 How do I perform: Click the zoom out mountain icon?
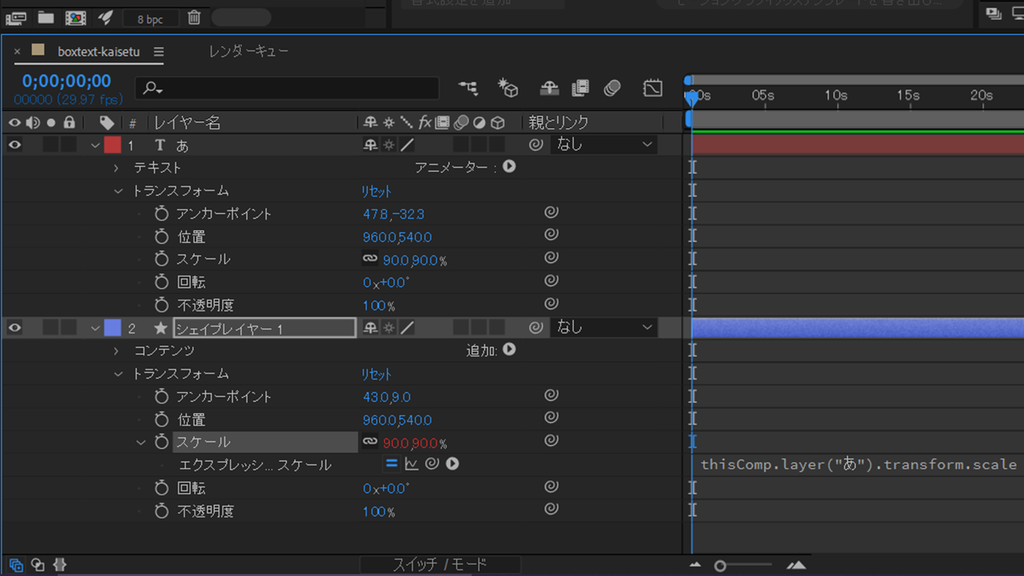pos(695,566)
